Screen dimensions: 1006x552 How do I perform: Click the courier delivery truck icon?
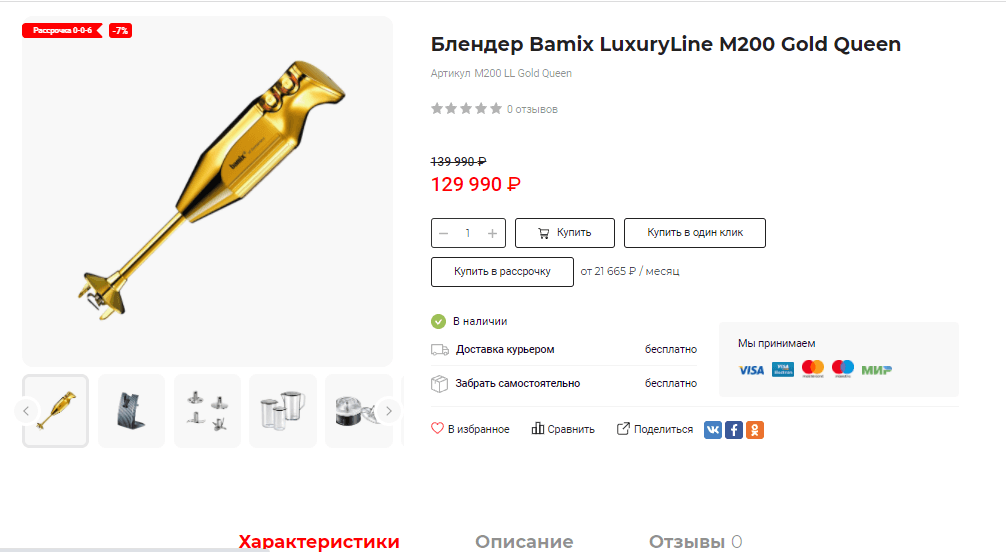pyautogui.click(x=439, y=349)
